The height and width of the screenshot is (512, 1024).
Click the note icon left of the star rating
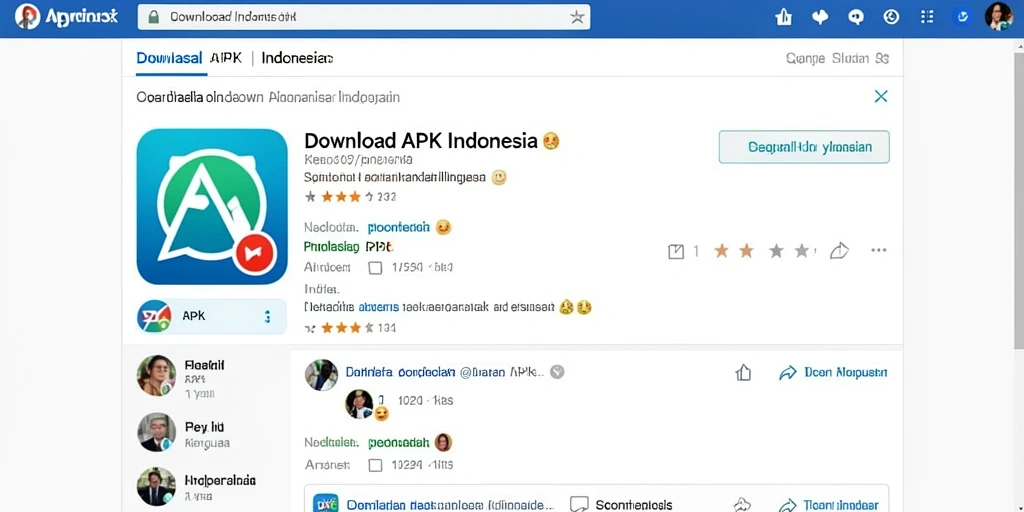point(676,251)
